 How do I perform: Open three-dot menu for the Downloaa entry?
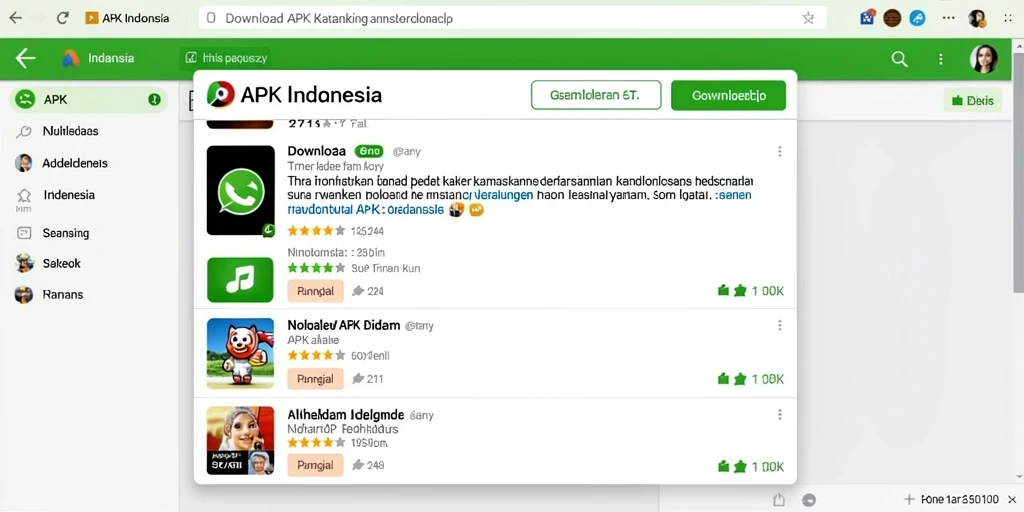[779, 152]
